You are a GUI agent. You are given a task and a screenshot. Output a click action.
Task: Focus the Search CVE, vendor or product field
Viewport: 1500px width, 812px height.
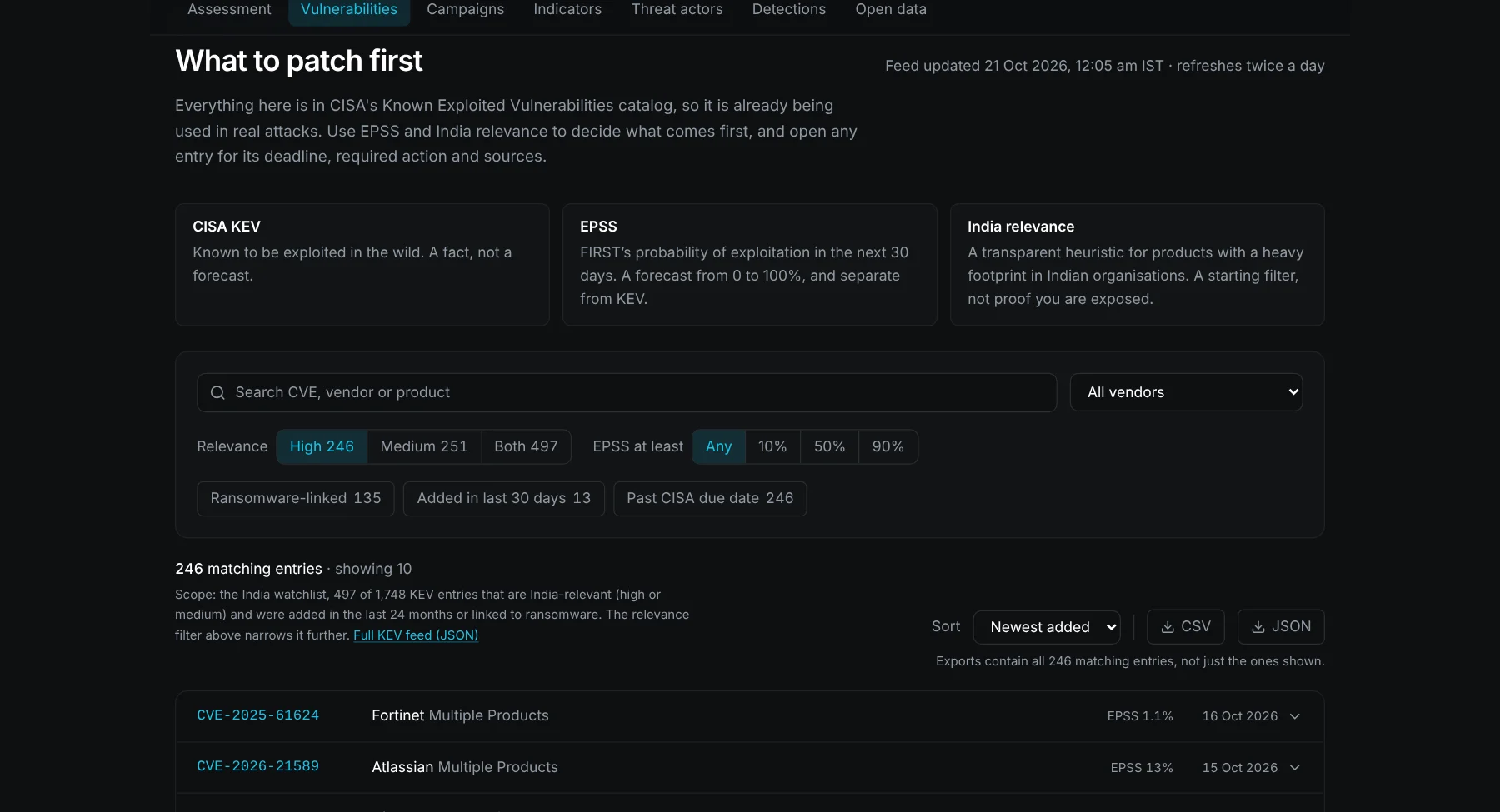coord(627,392)
